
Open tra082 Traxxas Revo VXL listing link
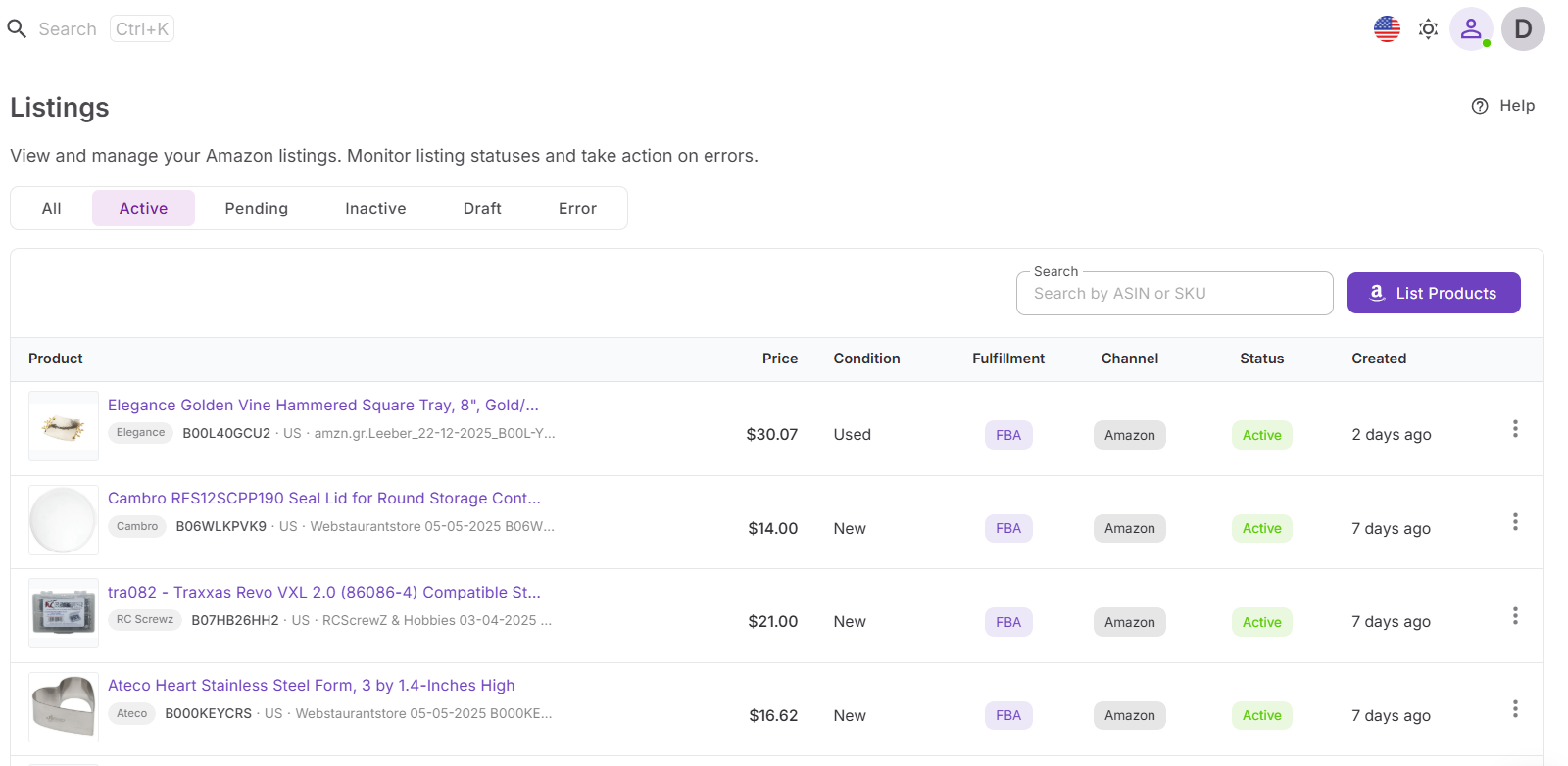click(x=324, y=593)
